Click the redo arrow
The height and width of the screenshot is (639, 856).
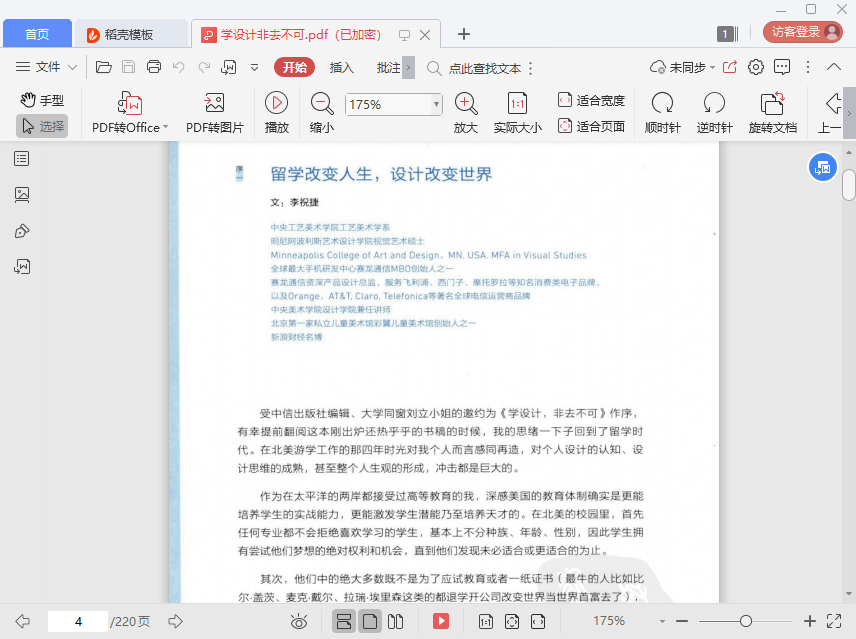click(x=204, y=67)
